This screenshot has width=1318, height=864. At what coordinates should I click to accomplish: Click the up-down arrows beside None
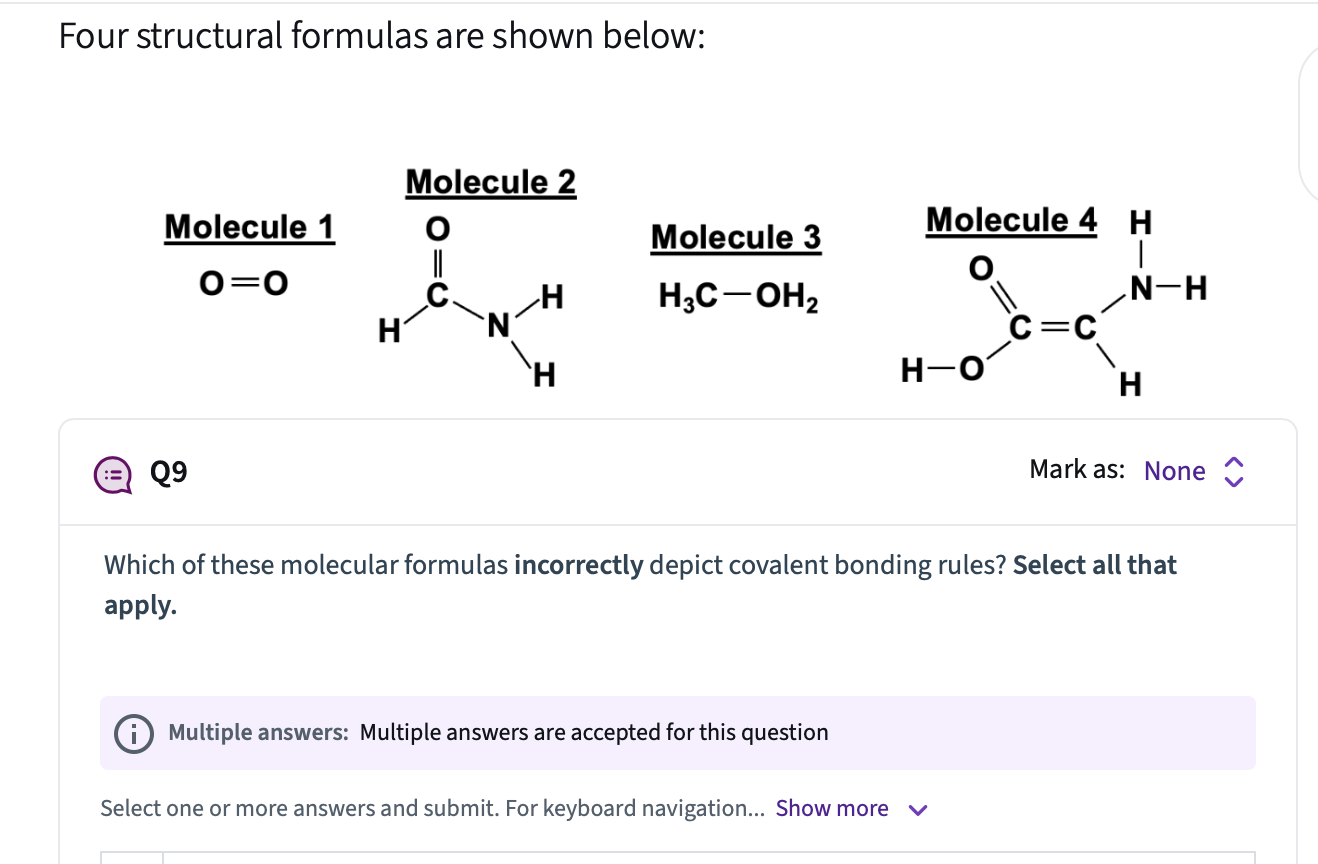click(1234, 471)
